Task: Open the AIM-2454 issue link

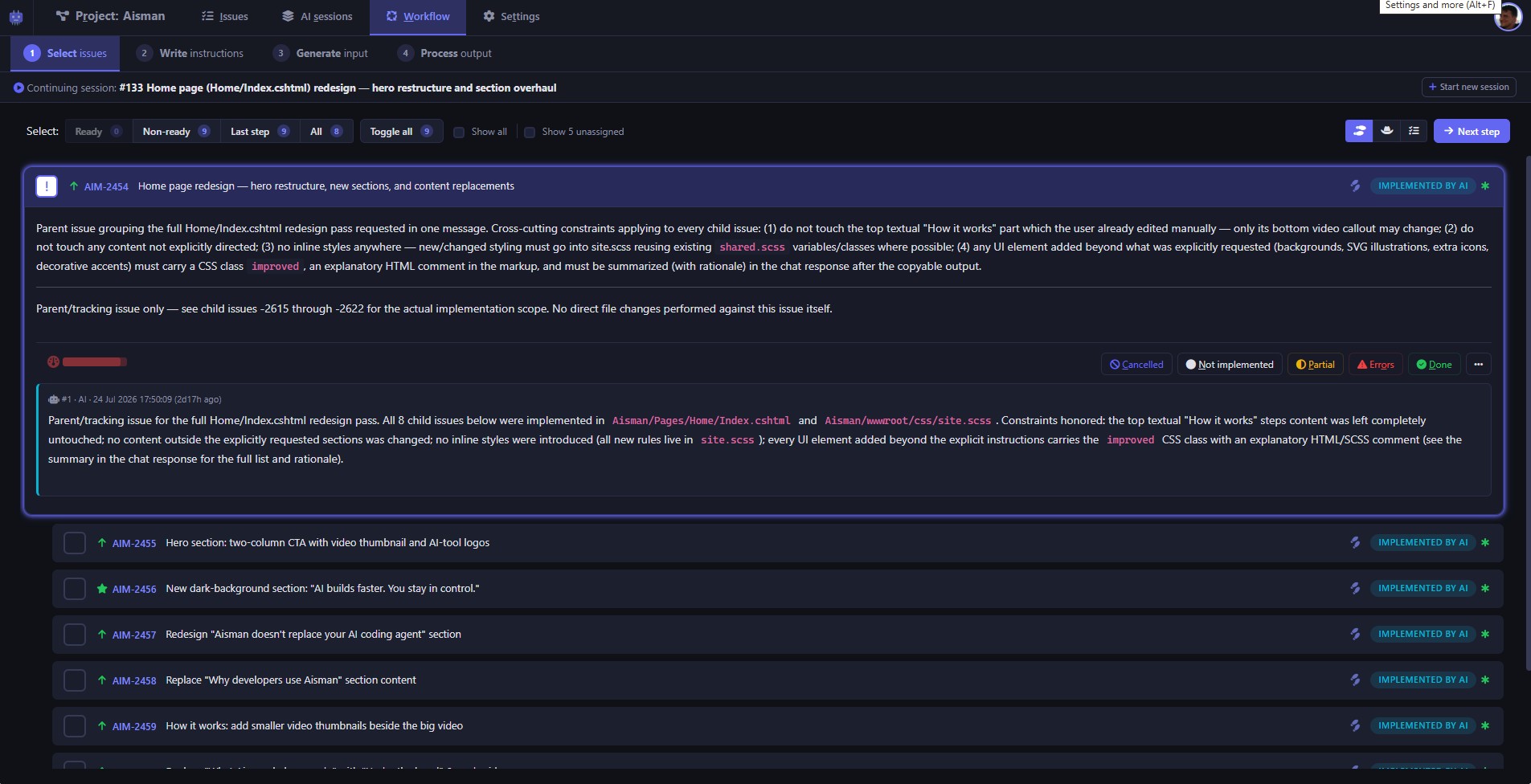Action: pyautogui.click(x=106, y=186)
